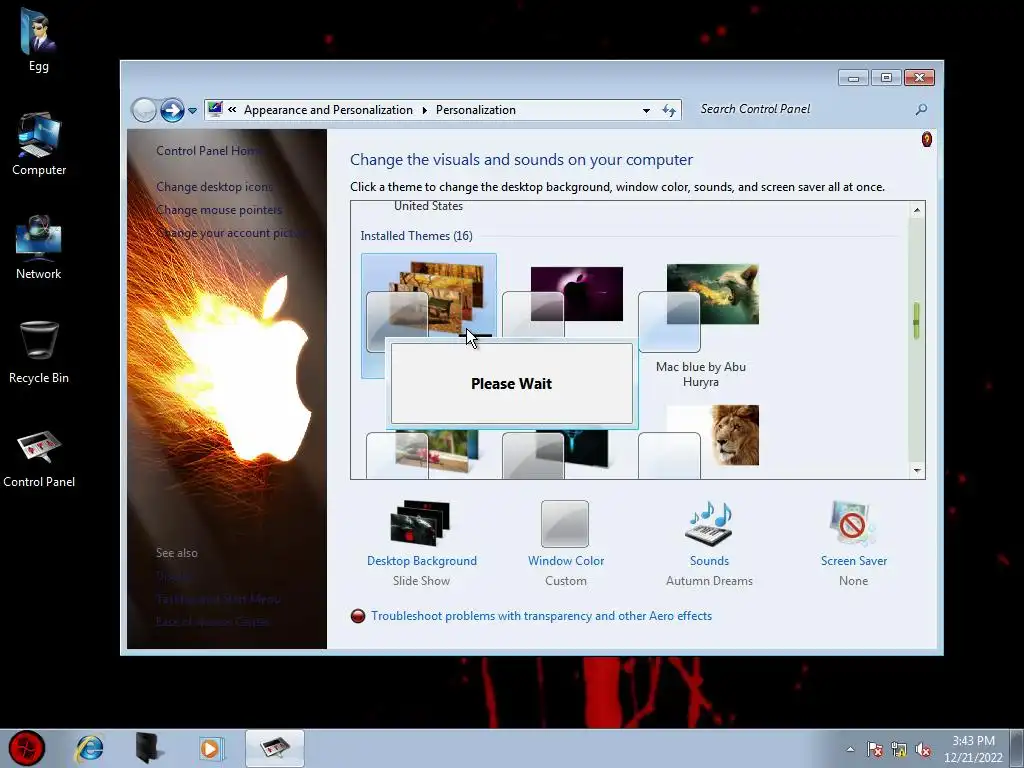Open Control Panel Home link
This screenshot has height=768, width=1024.
click(x=209, y=151)
